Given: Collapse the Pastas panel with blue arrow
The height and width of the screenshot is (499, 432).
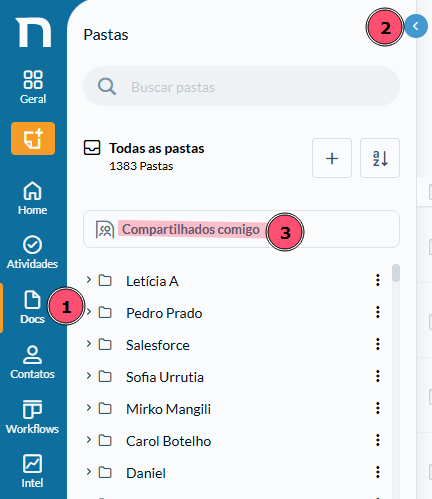Looking at the screenshot, I should (416, 26).
